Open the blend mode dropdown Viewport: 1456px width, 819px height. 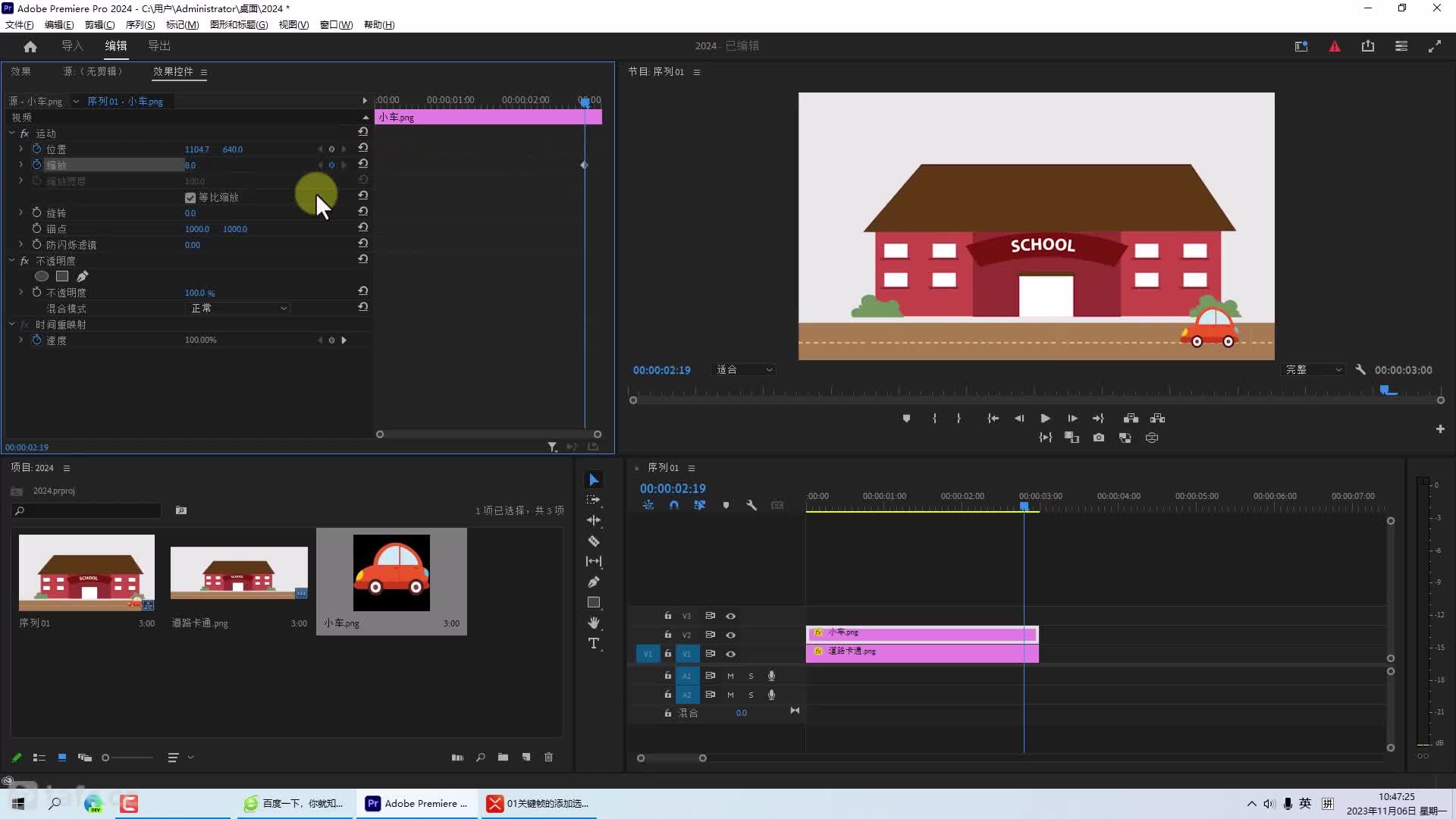coord(238,308)
